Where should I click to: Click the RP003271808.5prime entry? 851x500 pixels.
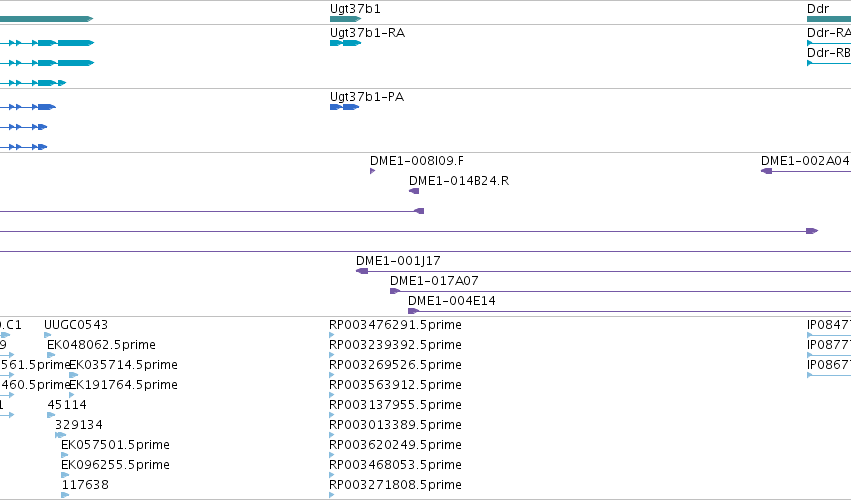(x=395, y=485)
